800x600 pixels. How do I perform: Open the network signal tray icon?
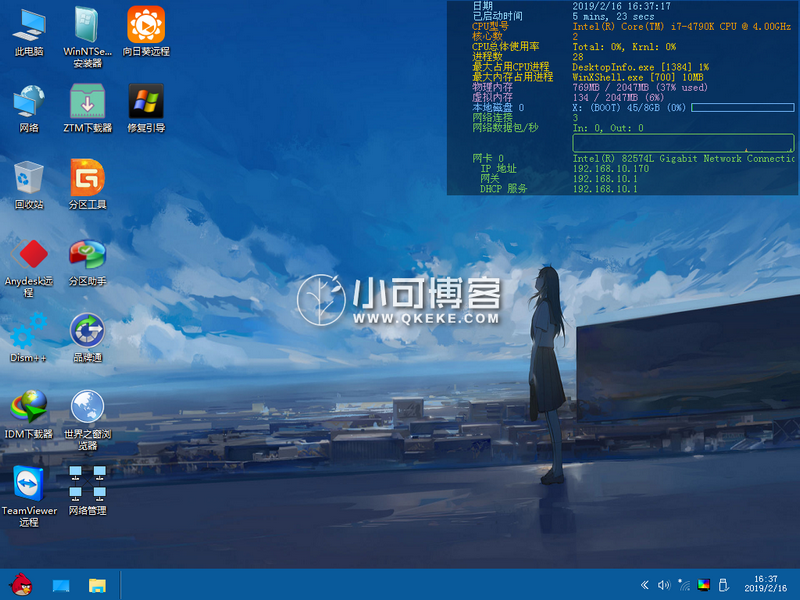coord(684,585)
